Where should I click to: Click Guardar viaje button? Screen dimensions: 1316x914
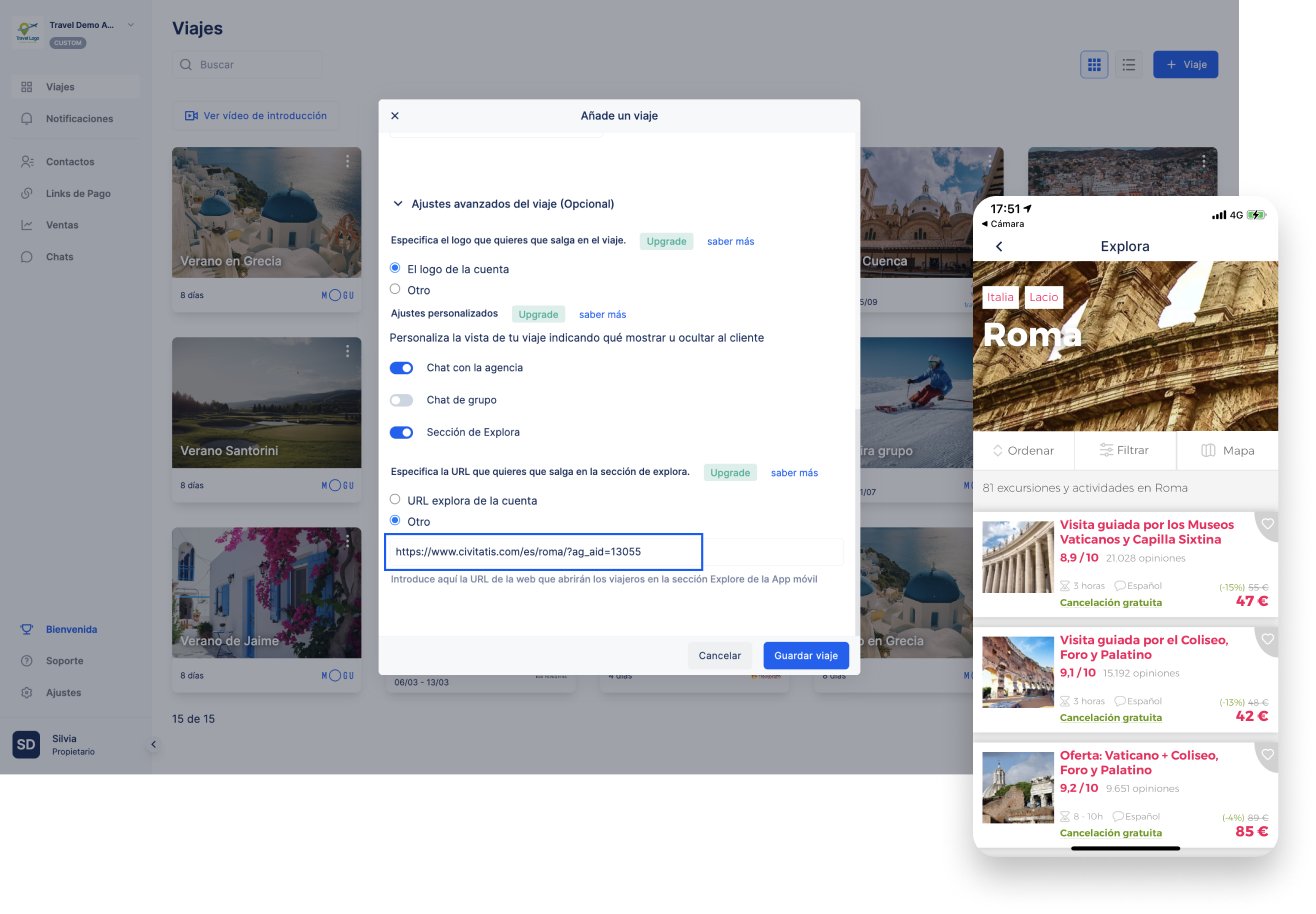tap(806, 656)
